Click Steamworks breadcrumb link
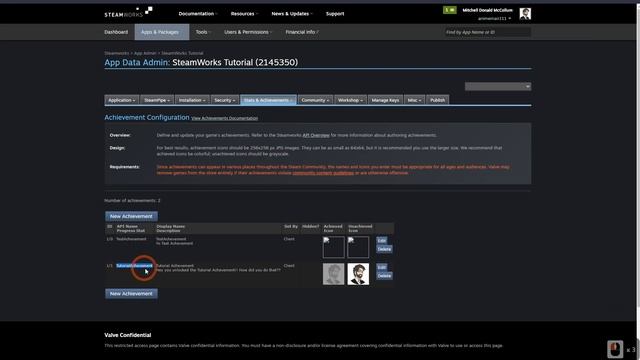The image size is (640, 360). 116,53
